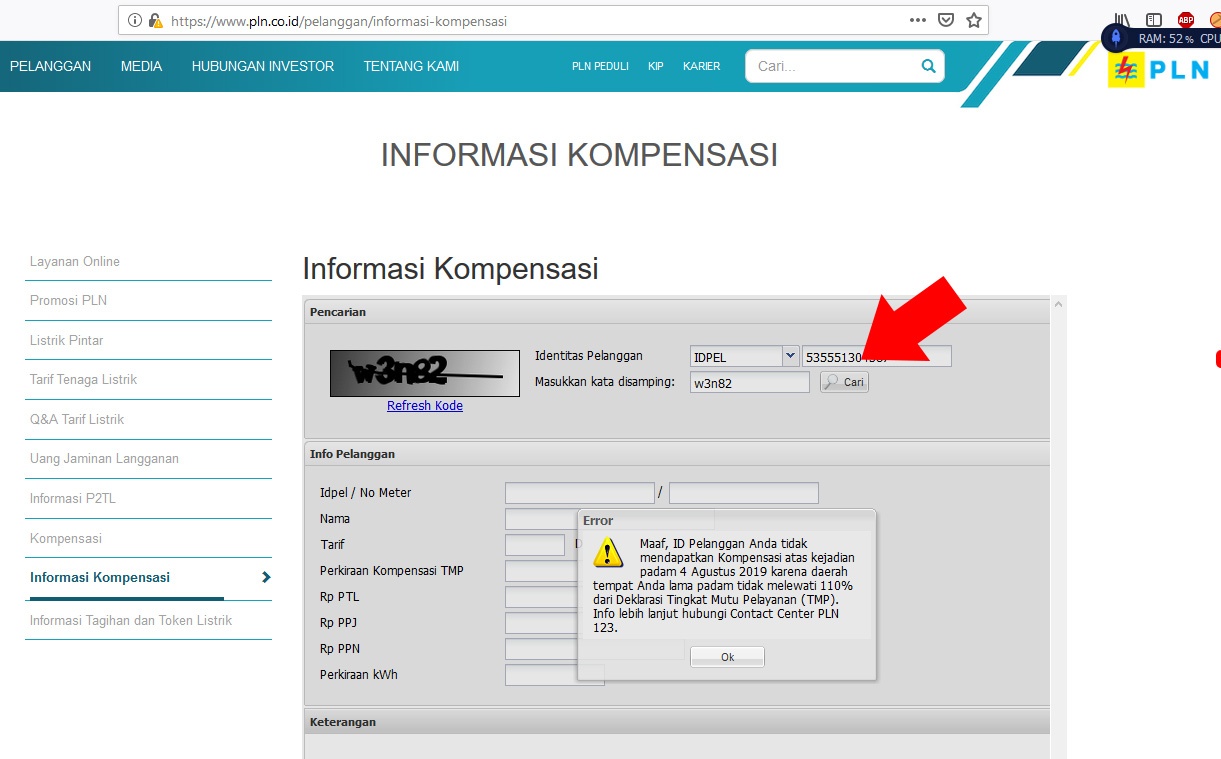Open Listrik Pintar in sidebar
Image resolution: width=1221 pixels, height=759 pixels.
click(x=66, y=340)
